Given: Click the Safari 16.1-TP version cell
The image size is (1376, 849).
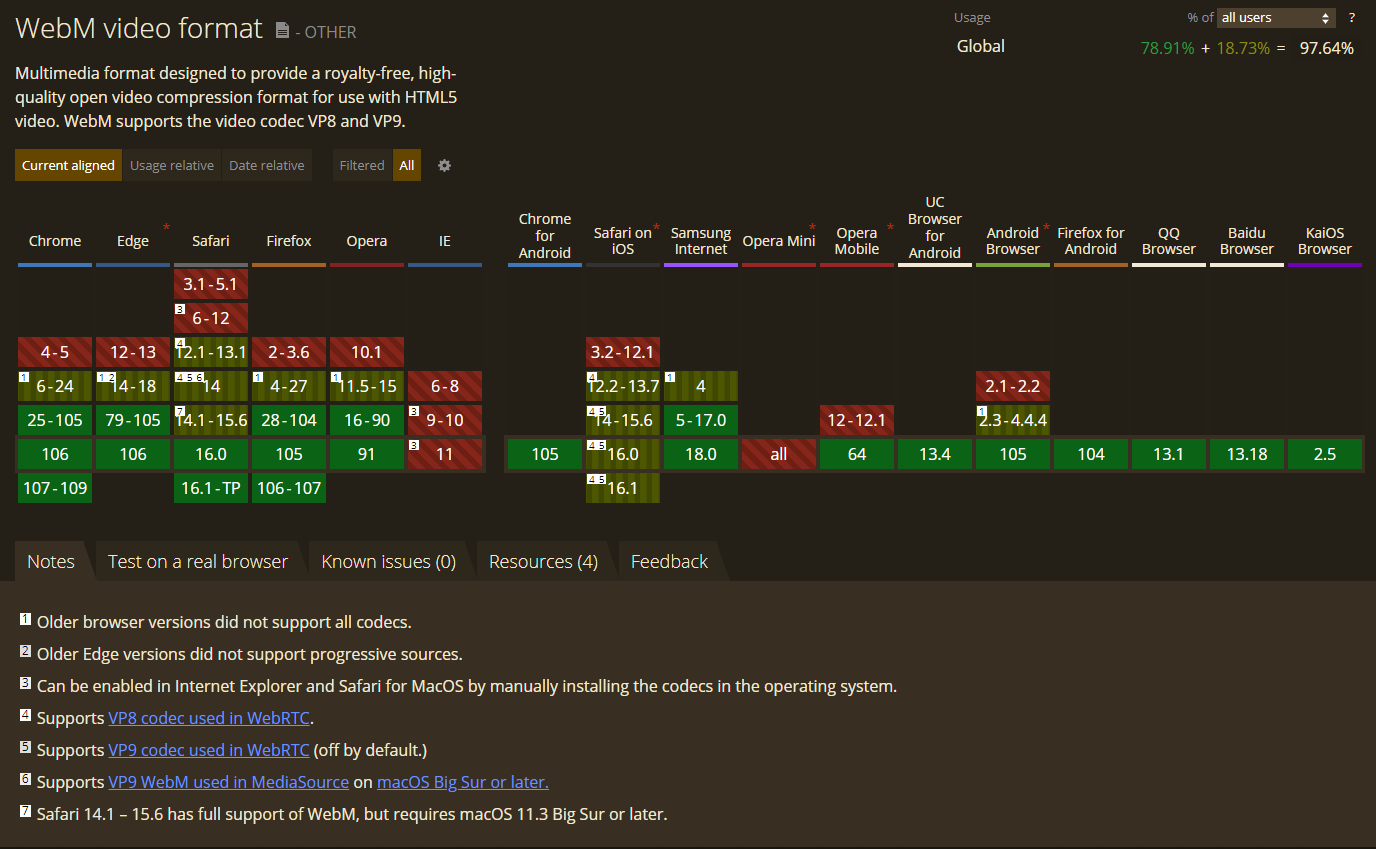Looking at the screenshot, I should 211,488.
